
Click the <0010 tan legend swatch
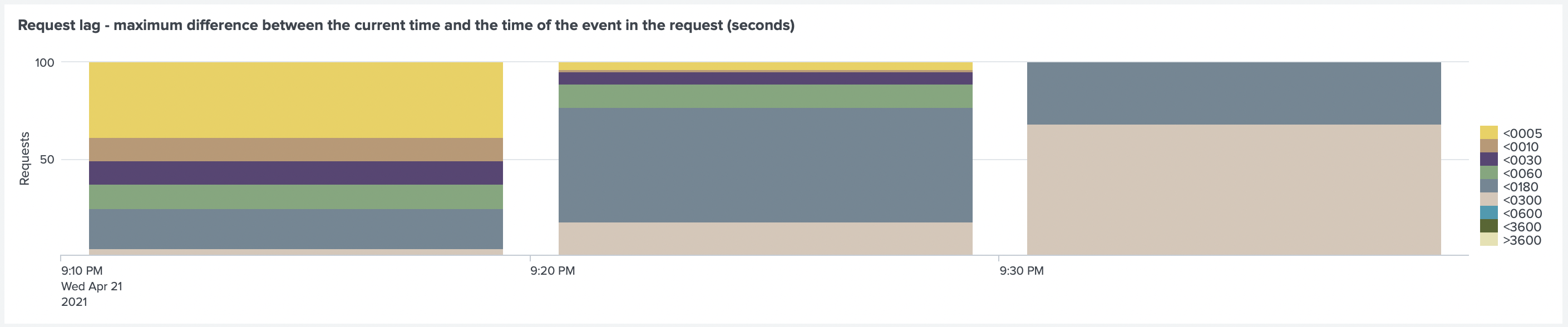click(1488, 146)
